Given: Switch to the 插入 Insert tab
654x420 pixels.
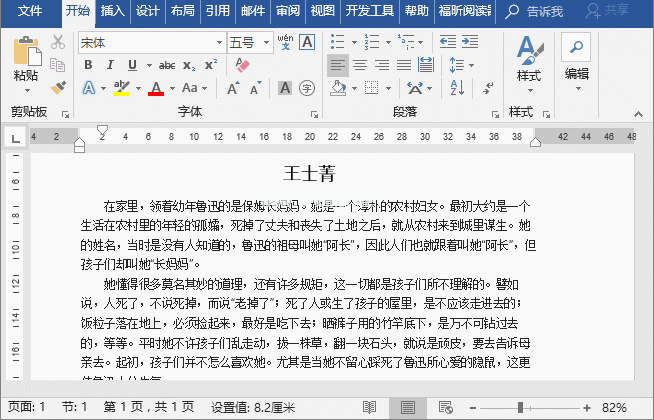Looking at the screenshot, I should tap(113, 11).
